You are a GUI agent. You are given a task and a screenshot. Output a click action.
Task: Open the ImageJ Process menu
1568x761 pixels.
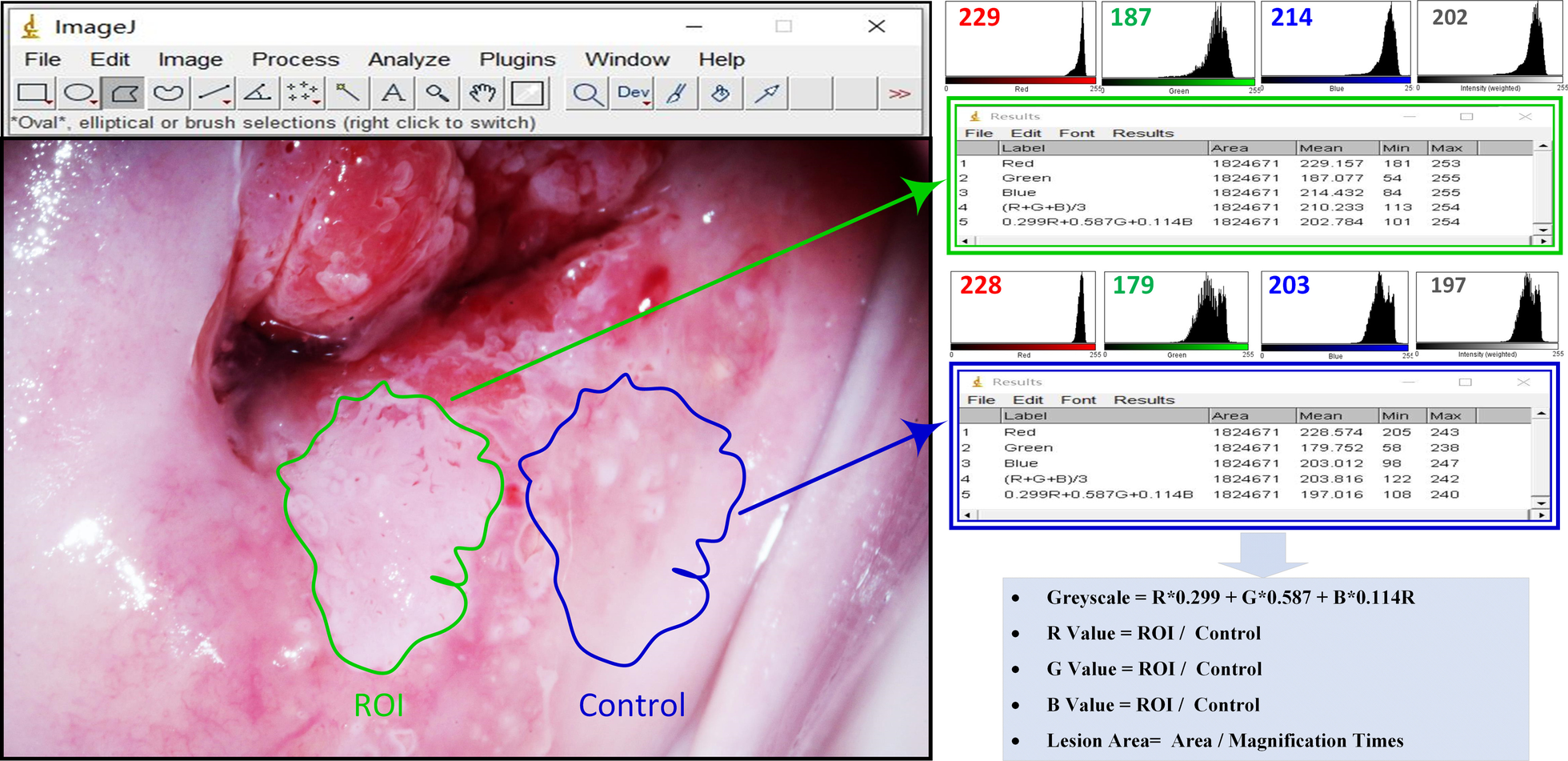(295, 59)
